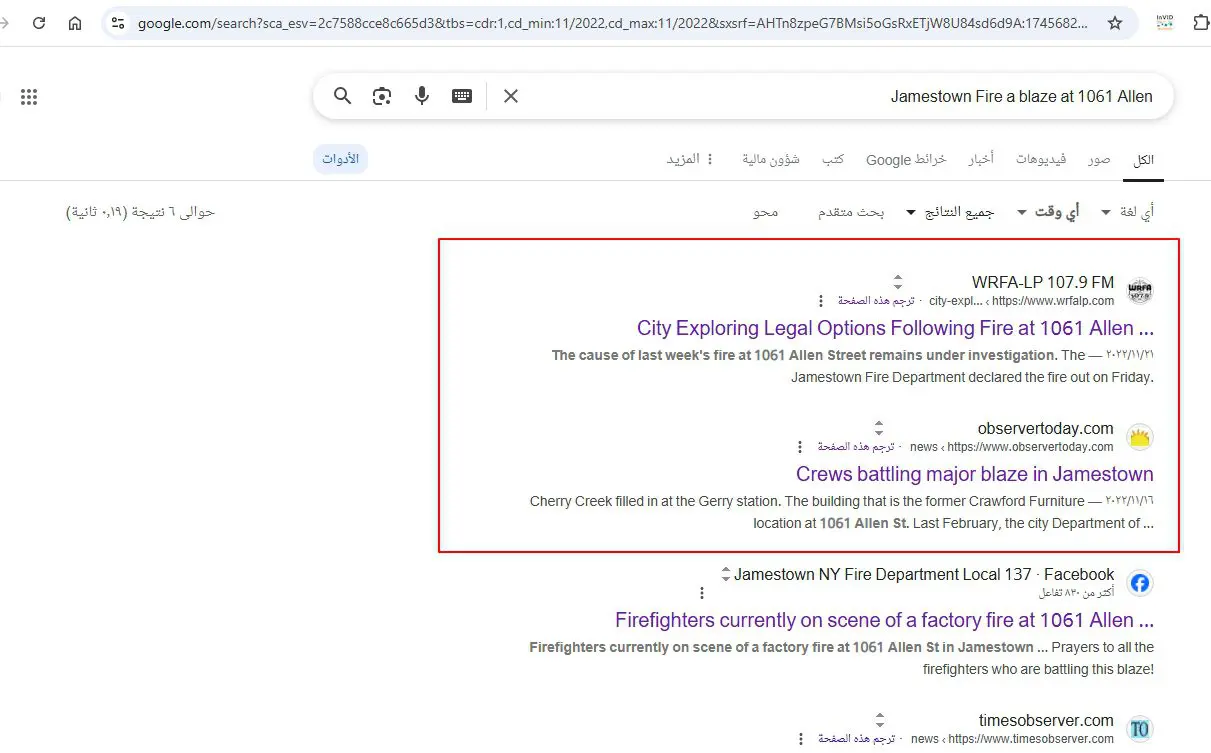
Task: Translate the WRFA page via ترجم هذه الصفحة
Action: pos(876,301)
